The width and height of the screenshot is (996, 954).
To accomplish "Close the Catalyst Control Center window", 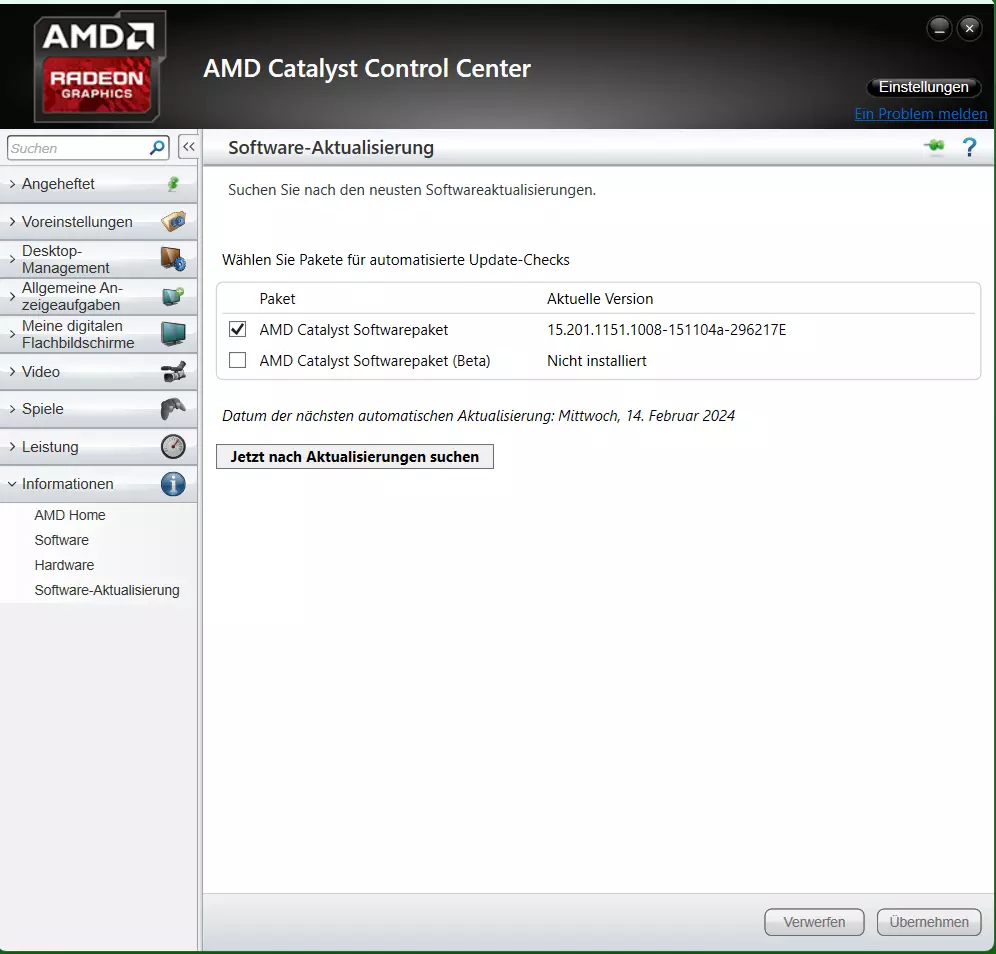I will 969,29.
